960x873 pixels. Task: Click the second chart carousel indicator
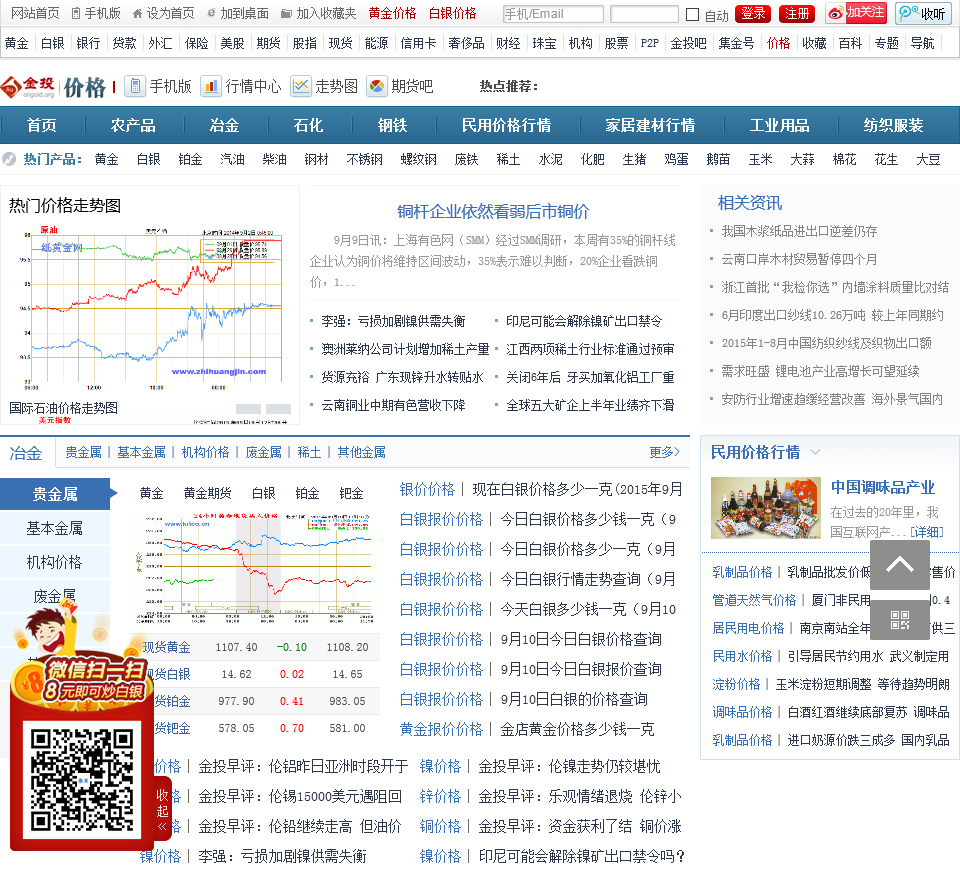pos(278,409)
